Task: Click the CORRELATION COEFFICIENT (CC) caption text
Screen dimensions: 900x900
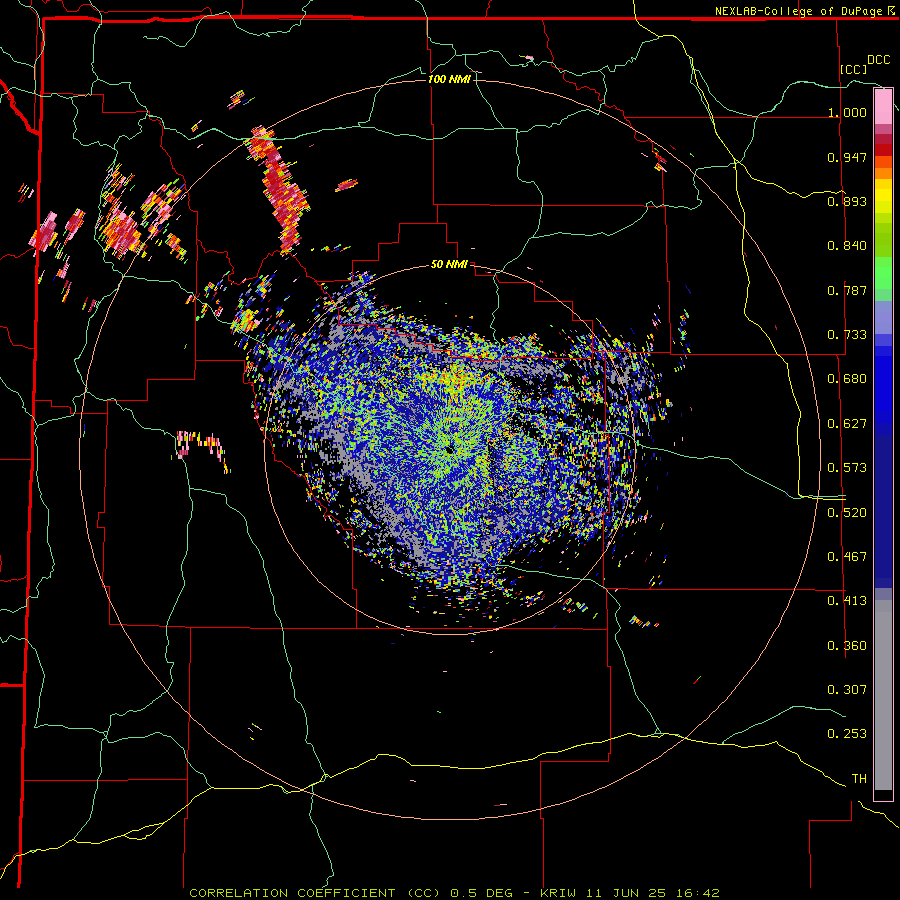Action: pos(315,893)
